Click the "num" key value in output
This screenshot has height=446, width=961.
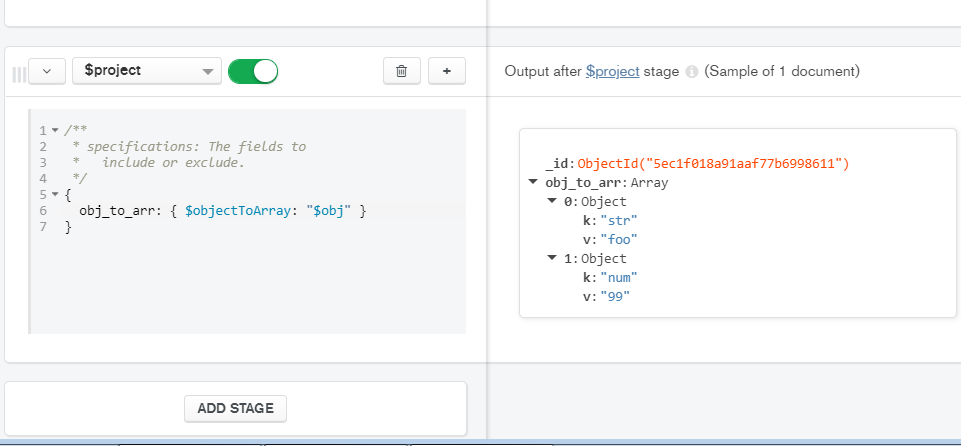click(x=619, y=278)
